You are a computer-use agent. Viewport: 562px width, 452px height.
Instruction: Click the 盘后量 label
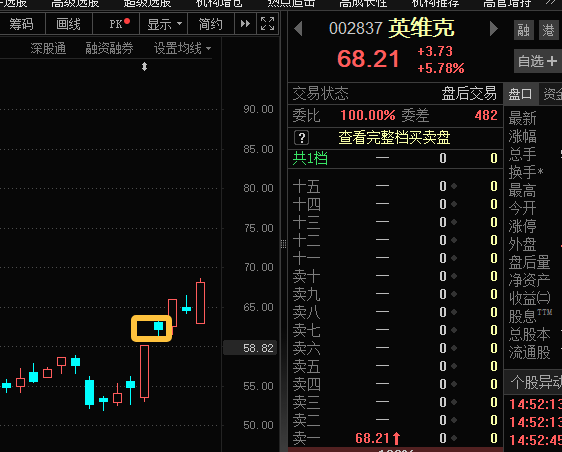click(x=529, y=262)
